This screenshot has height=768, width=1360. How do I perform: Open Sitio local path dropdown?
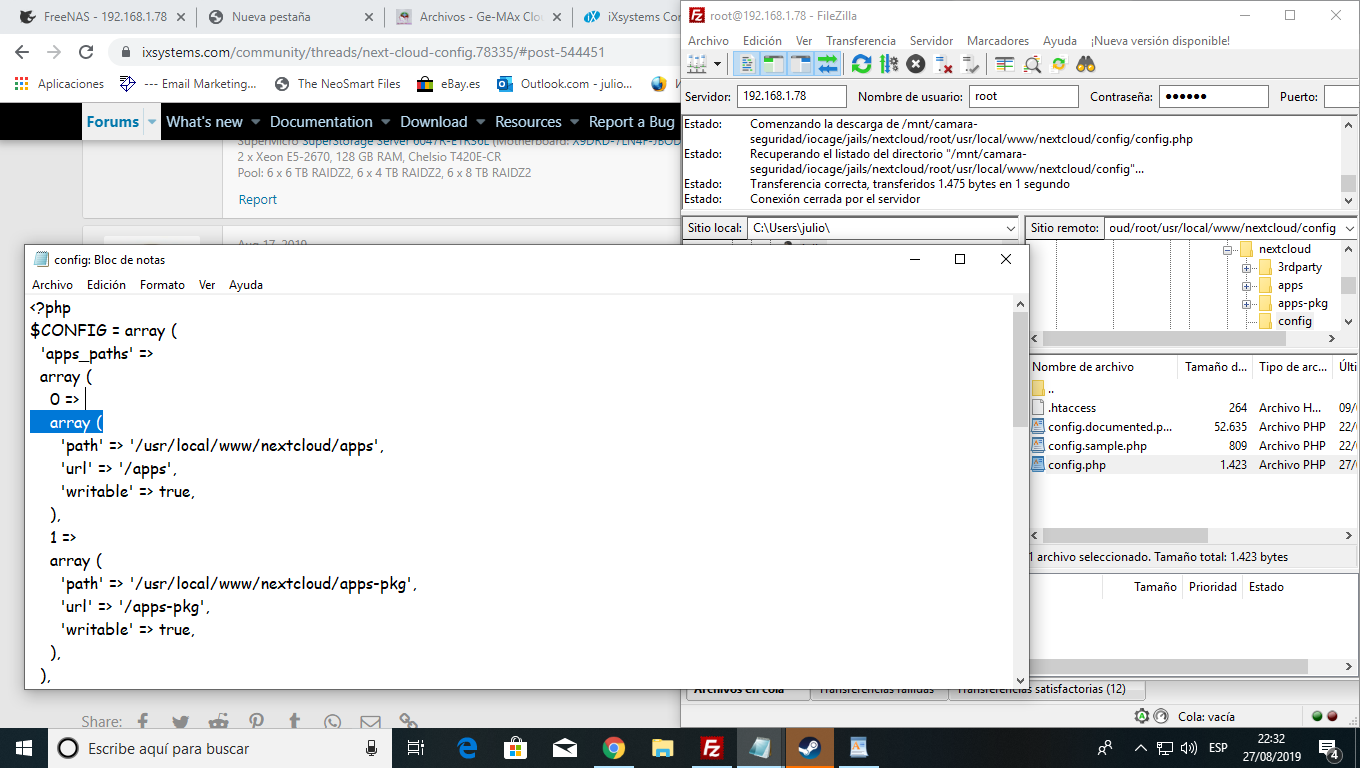(x=1009, y=228)
